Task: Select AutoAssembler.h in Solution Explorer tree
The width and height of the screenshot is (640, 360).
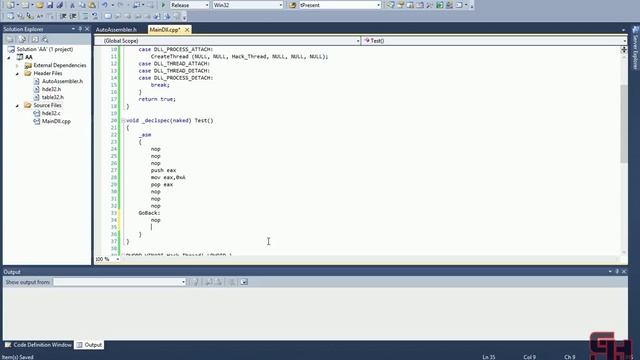Action: point(58,81)
